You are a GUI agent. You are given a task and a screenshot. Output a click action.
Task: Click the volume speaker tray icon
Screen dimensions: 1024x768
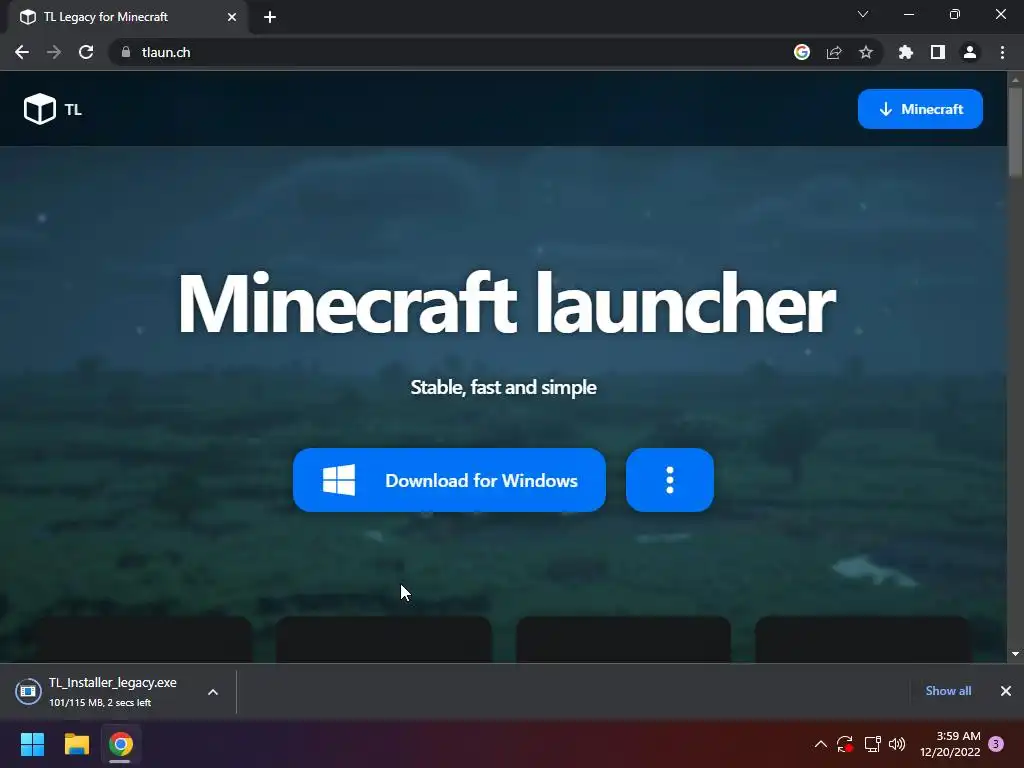[897, 744]
